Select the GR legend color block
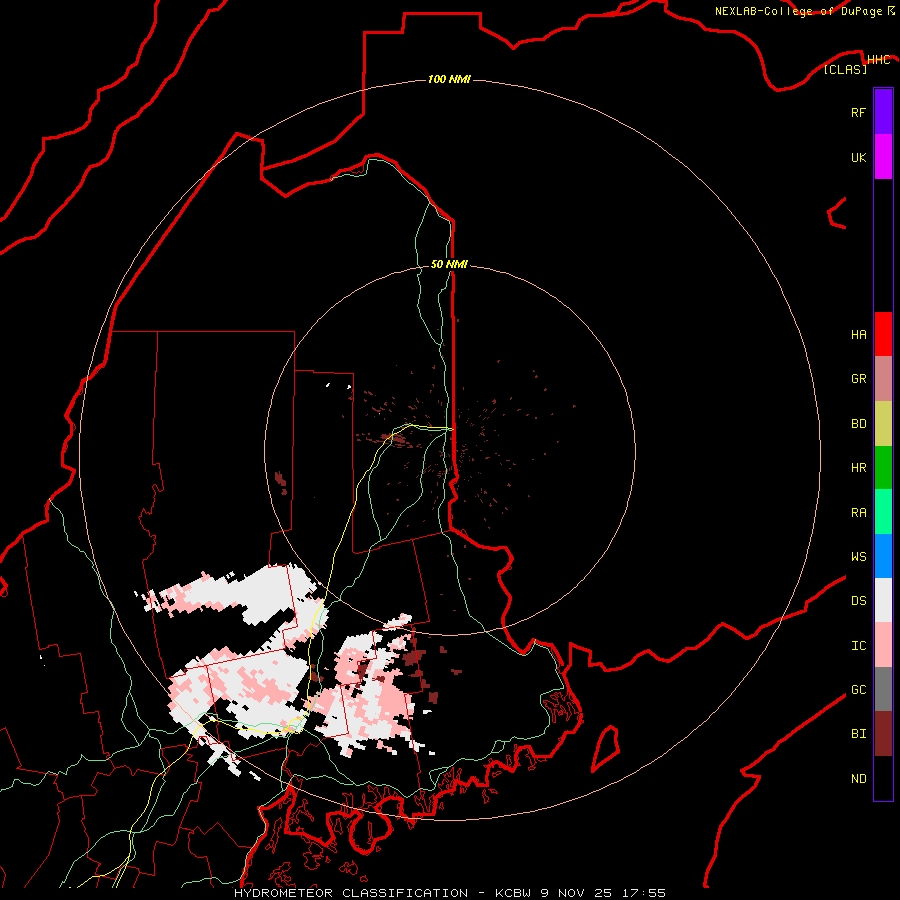Screen dimensions: 900x900 point(883,379)
